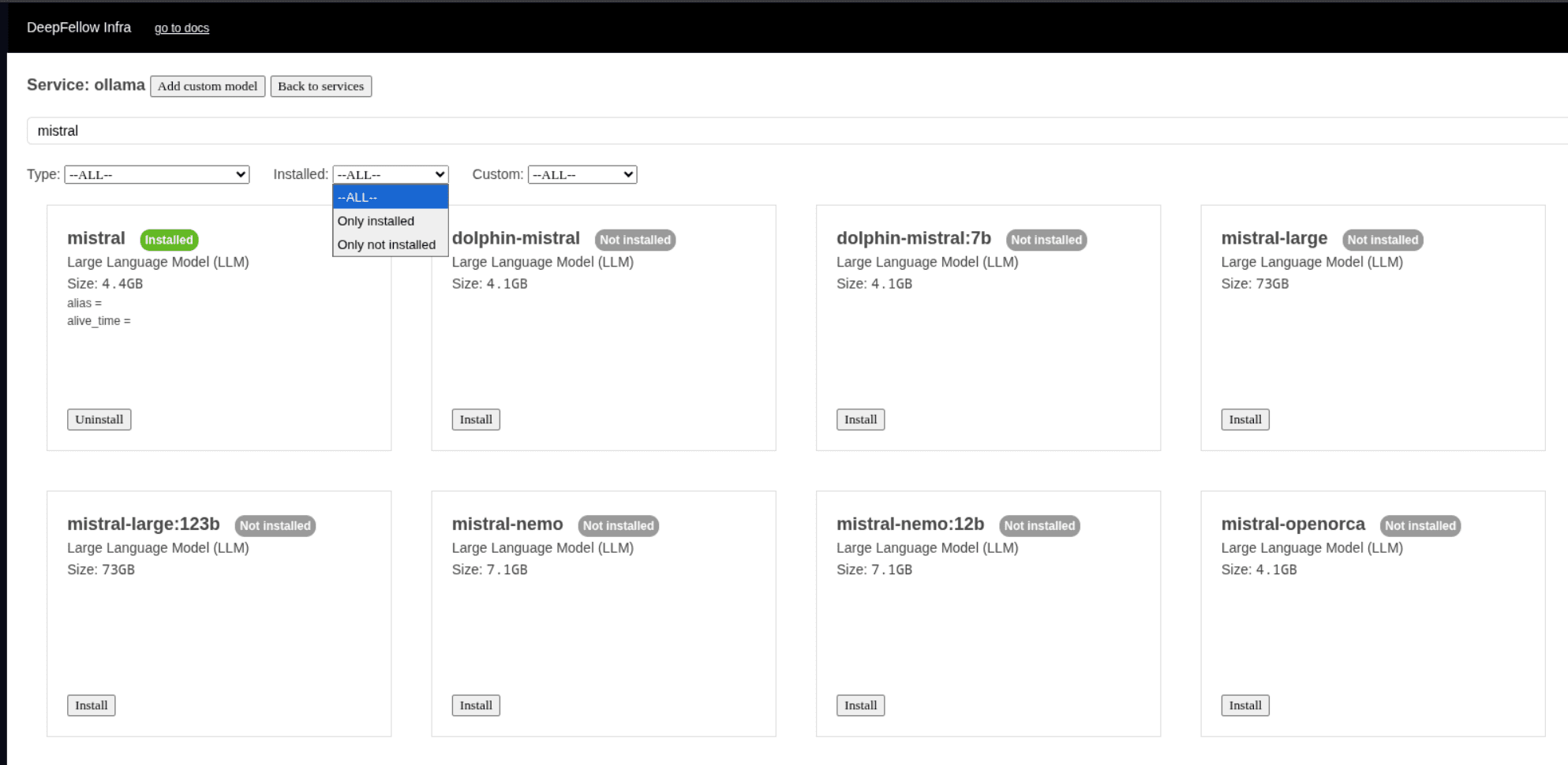Image resolution: width=1568 pixels, height=765 pixels.
Task: Install the mistral-large:123b model
Action: pos(91,705)
